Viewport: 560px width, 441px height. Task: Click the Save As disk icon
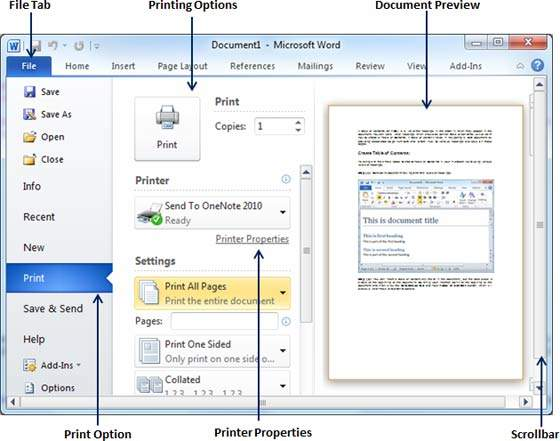point(30,114)
